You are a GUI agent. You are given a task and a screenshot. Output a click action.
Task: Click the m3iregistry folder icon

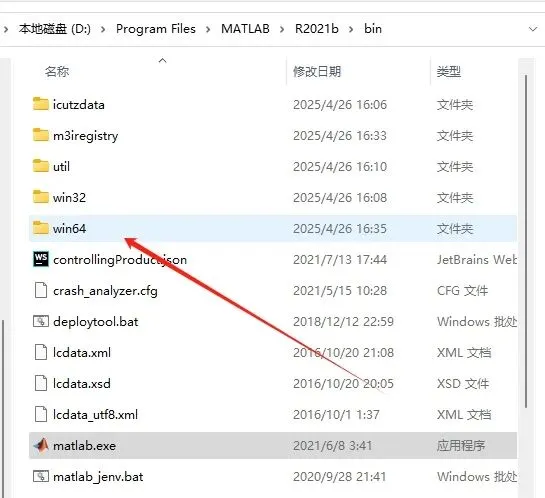(41, 135)
